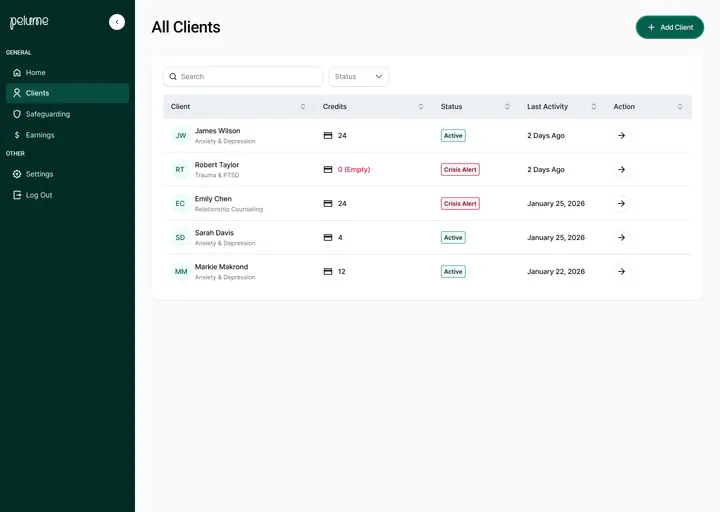720x512 pixels.
Task: Click the Markie Makrond client name
Action: click(221, 267)
